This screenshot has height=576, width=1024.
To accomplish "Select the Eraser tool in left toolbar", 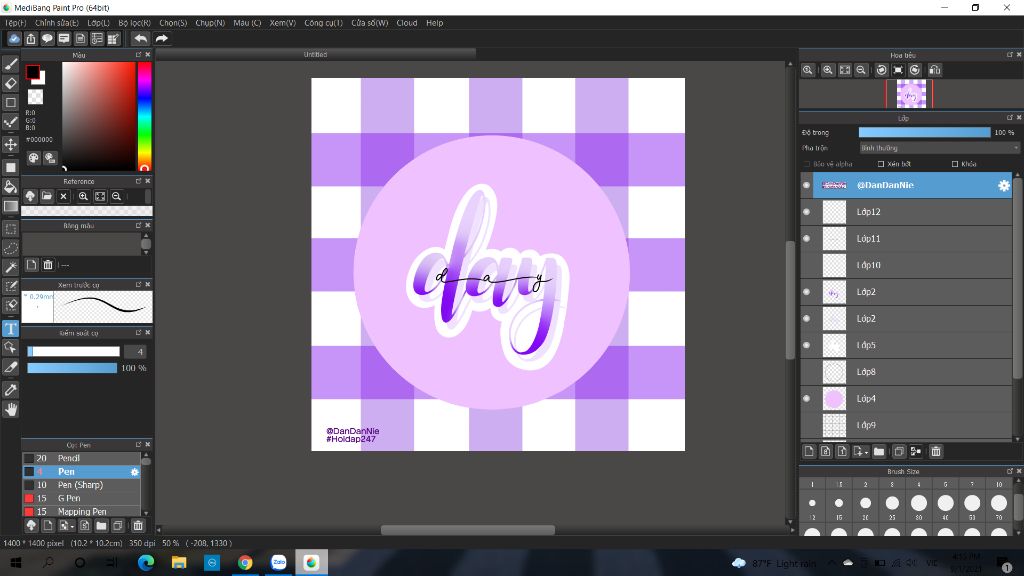I will pos(11,84).
